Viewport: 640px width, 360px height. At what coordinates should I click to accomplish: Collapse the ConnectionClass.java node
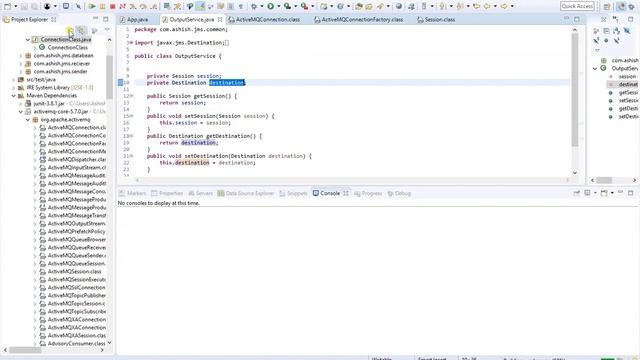tap(28, 40)
